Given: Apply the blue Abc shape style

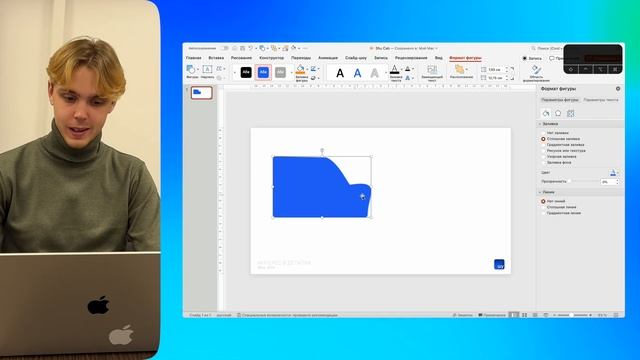Looking at the screenshot, I should pyautogui.click(x=263, y=73).
